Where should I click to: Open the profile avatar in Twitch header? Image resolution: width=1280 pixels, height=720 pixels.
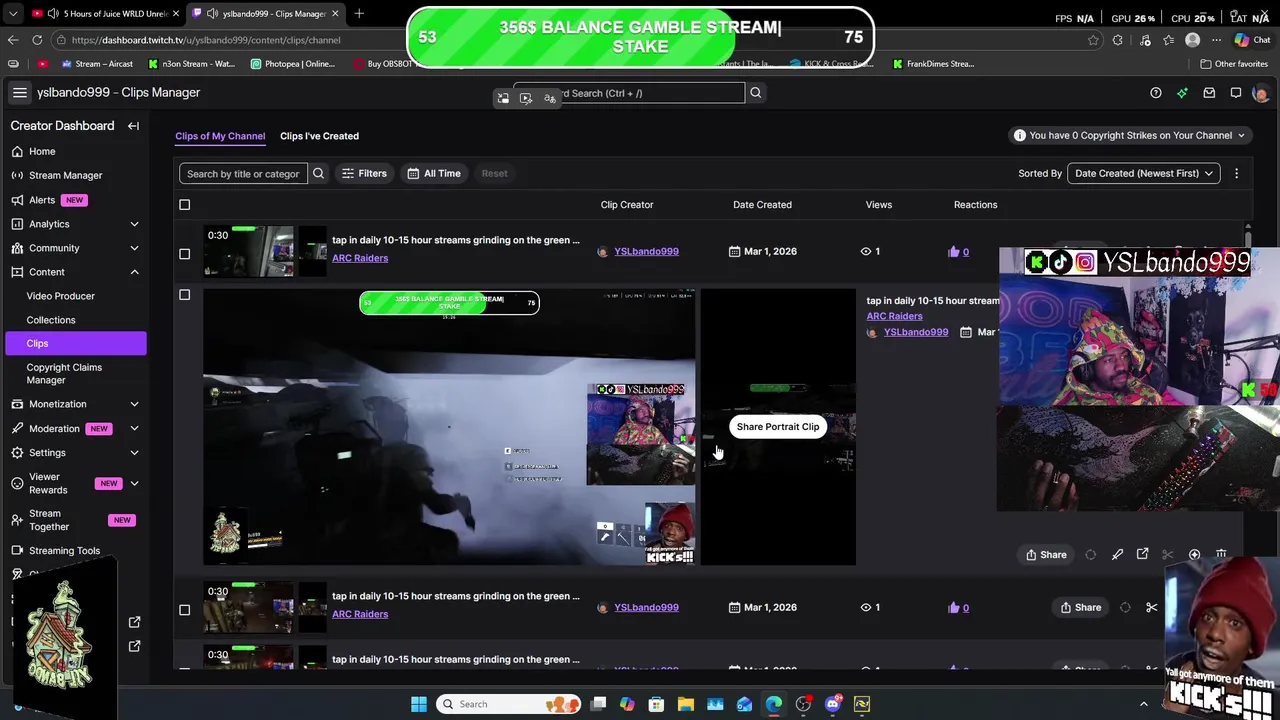click(x=1261, y=93)
